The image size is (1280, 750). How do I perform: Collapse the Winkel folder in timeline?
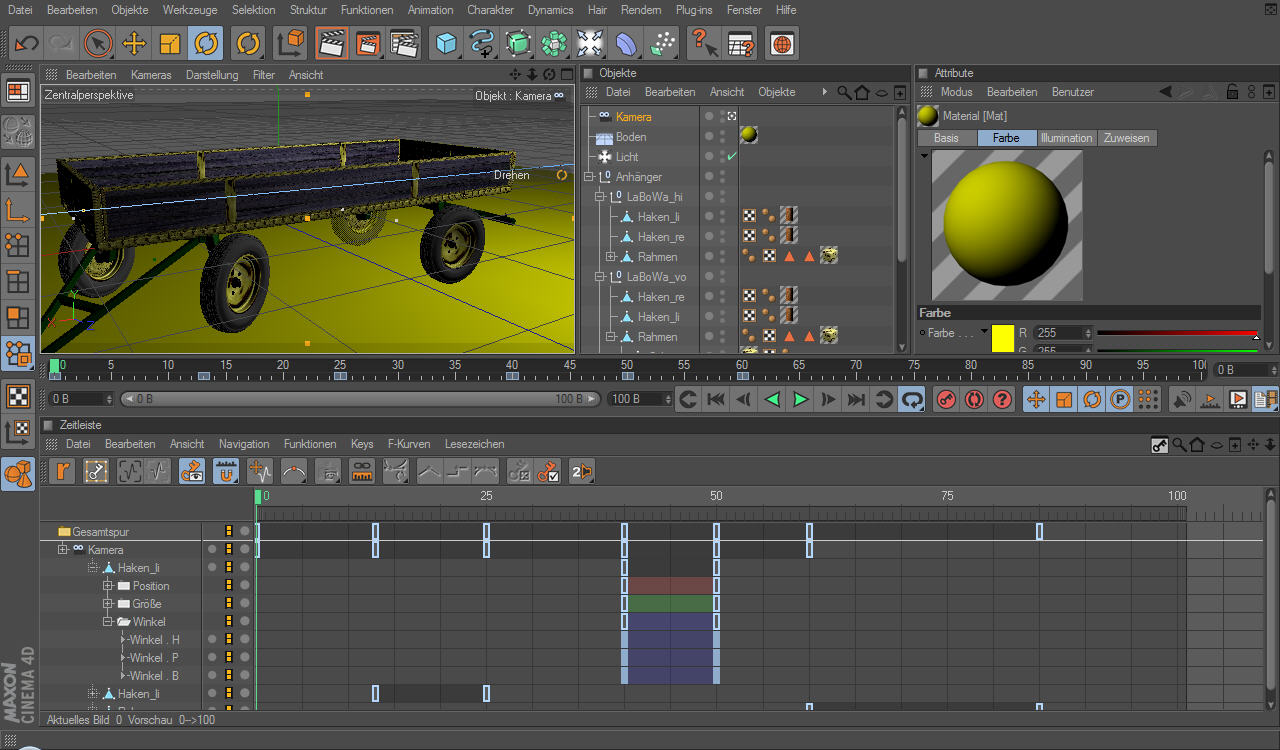coord(108,622)
